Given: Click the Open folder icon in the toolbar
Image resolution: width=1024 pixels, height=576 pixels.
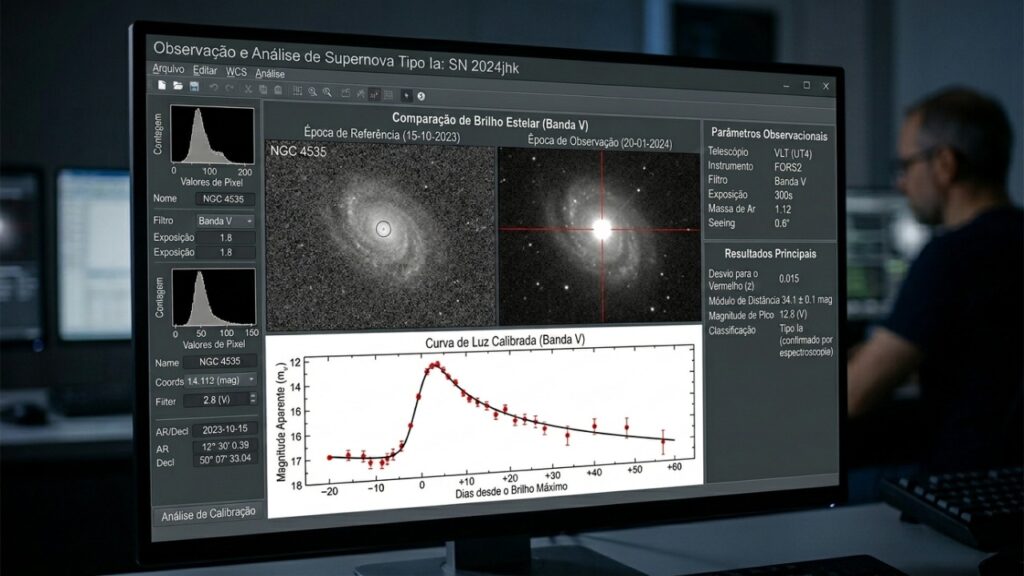Looking at the screenshot, I should (178, 86).
